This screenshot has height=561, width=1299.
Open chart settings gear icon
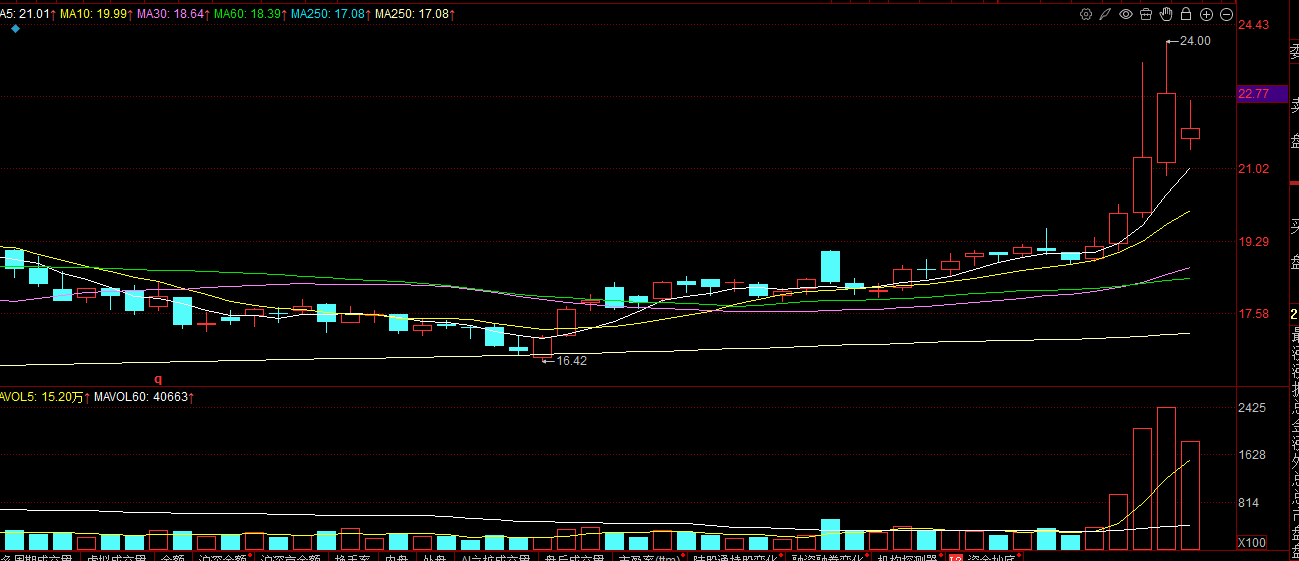1087,14
